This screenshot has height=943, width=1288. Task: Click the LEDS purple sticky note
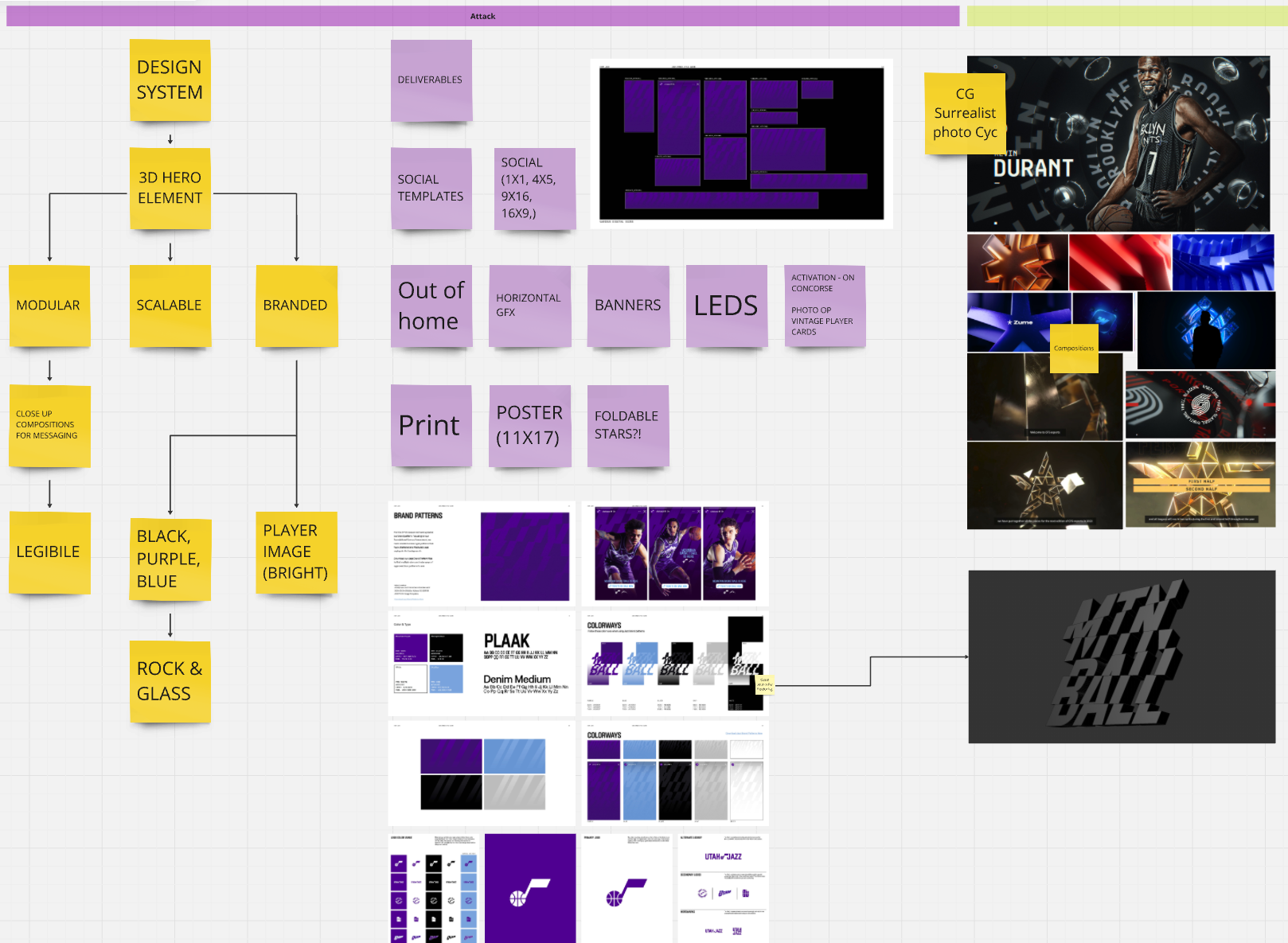coord(726,306)
